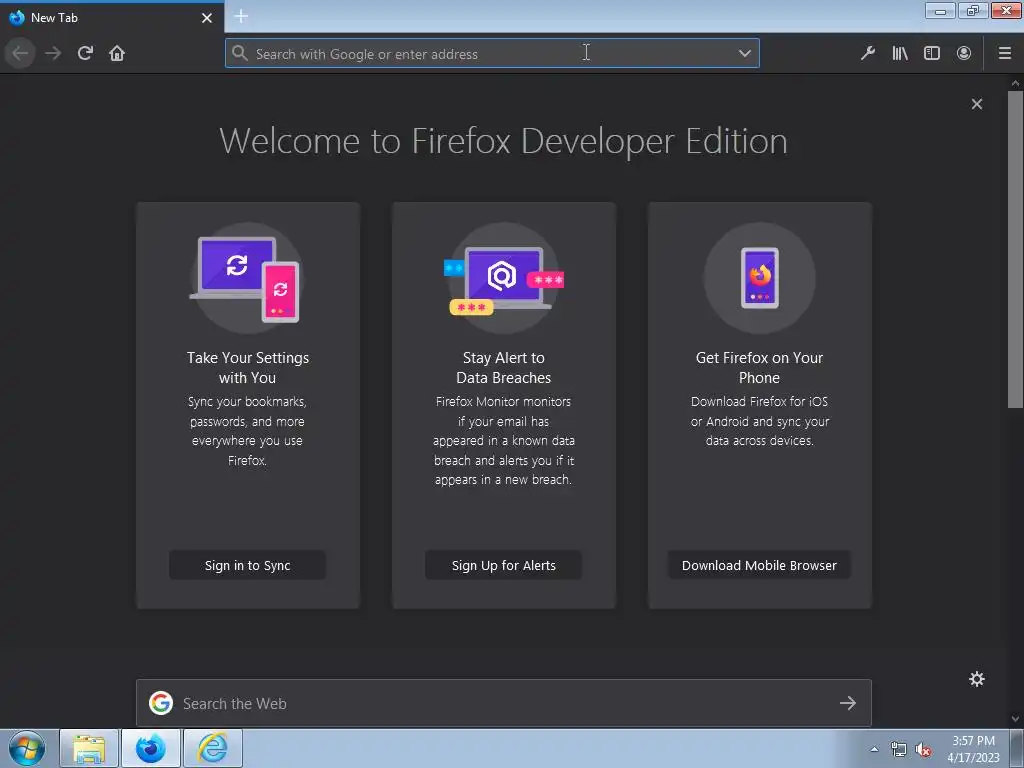Open developer tools wrench icon
Viewport: 1024px width, 768px height.
coord(867,53)
